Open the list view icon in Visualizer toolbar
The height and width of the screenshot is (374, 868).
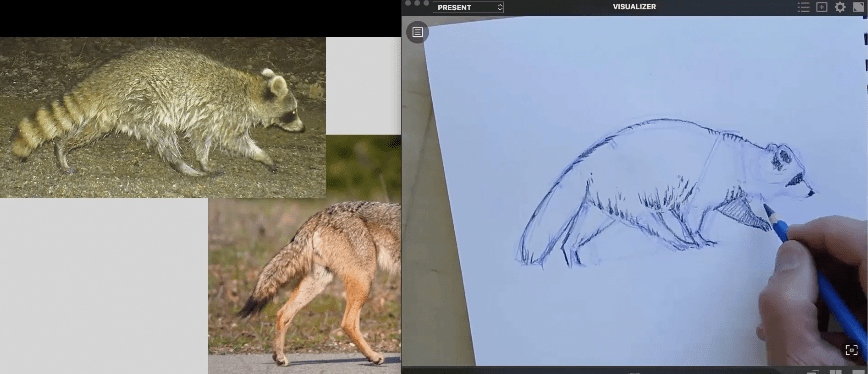[803, 7]
